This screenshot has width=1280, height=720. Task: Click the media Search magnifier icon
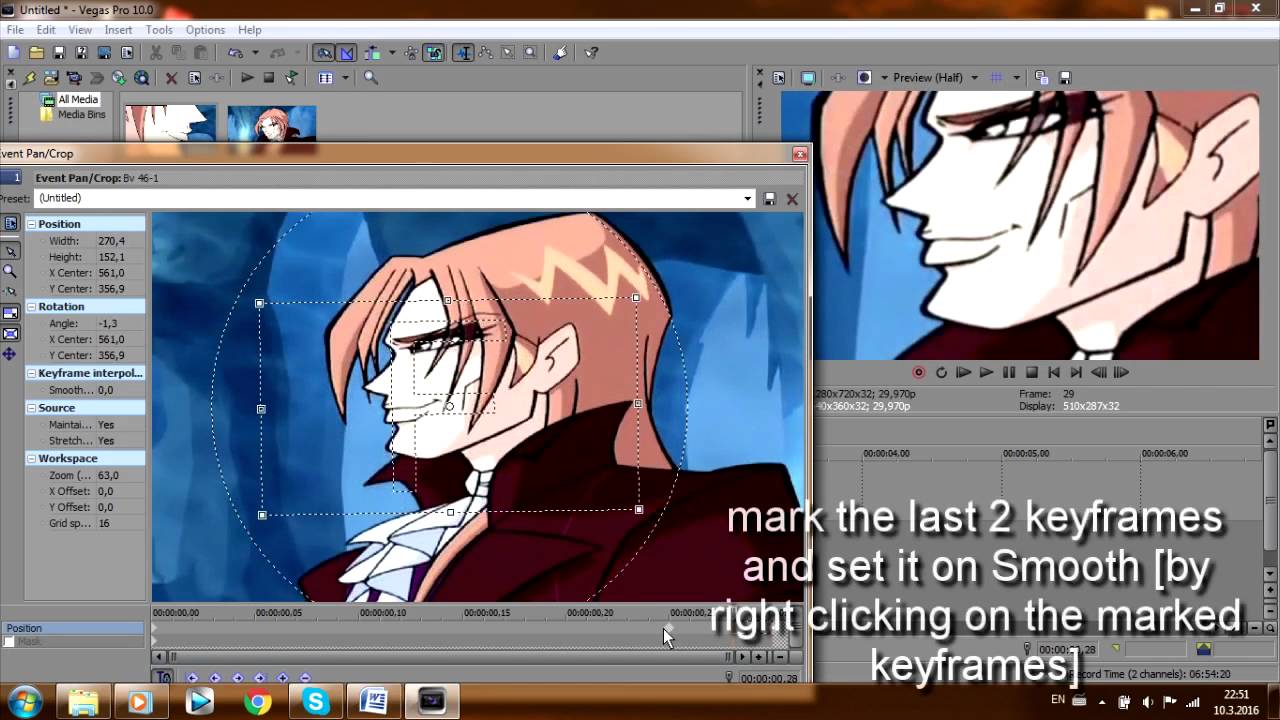point(371,77)
